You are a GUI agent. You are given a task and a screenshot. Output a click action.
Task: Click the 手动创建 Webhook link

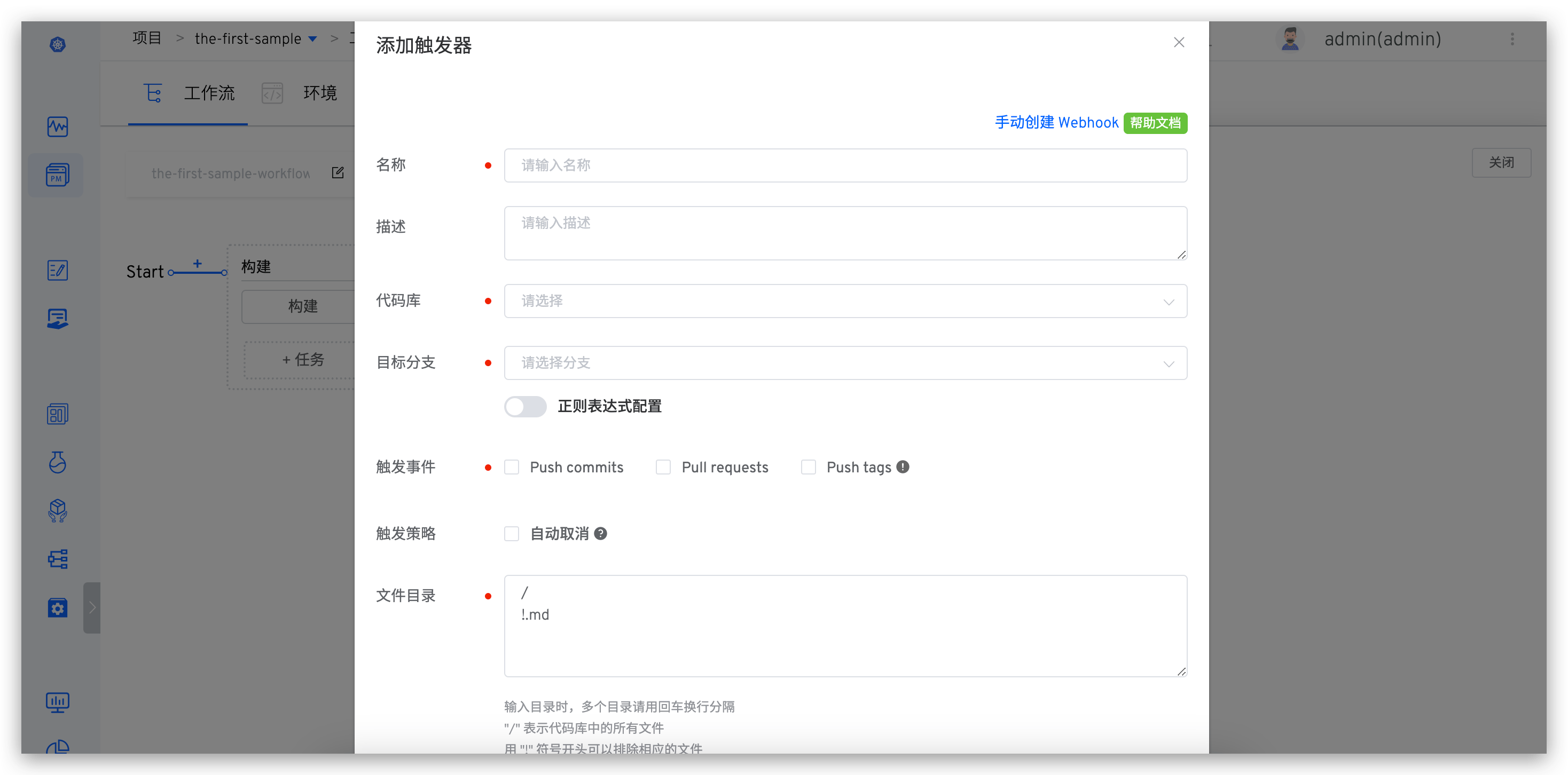pyautogui.click(x=1057, y=122)
